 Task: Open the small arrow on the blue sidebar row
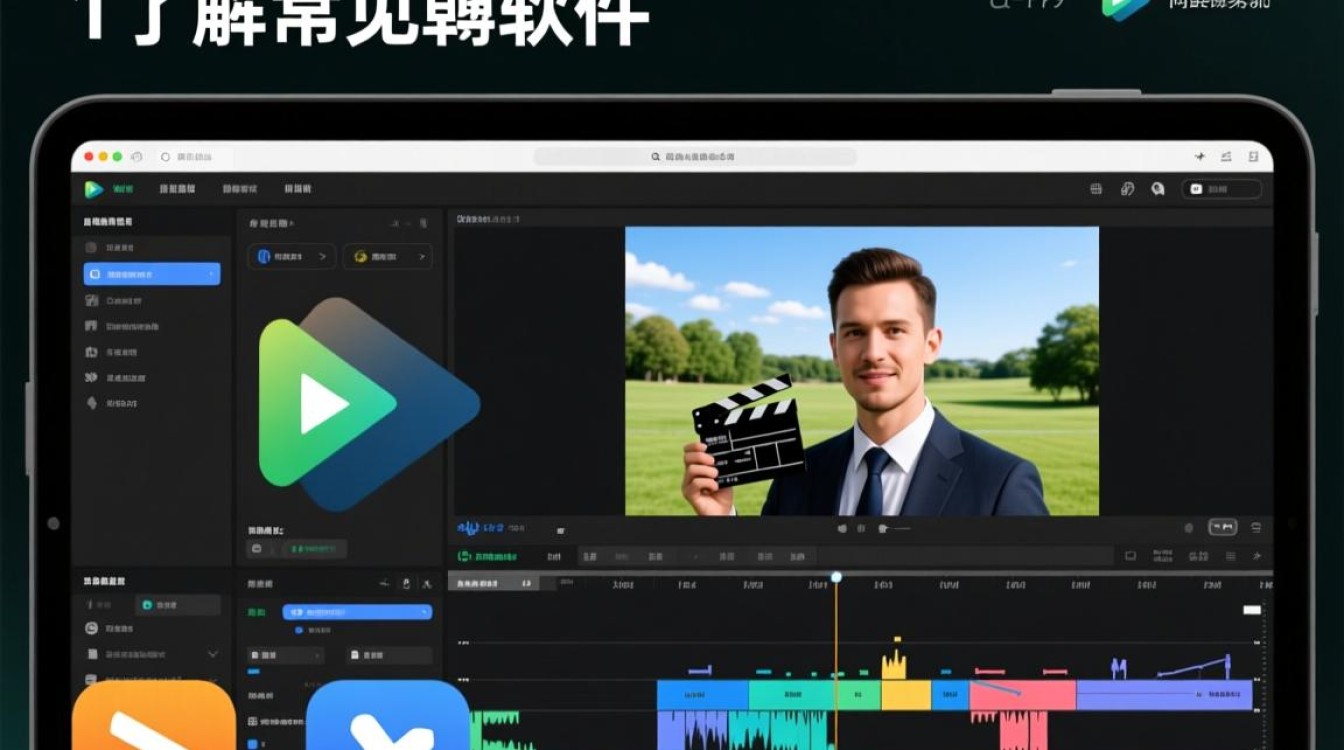(210, 274)
